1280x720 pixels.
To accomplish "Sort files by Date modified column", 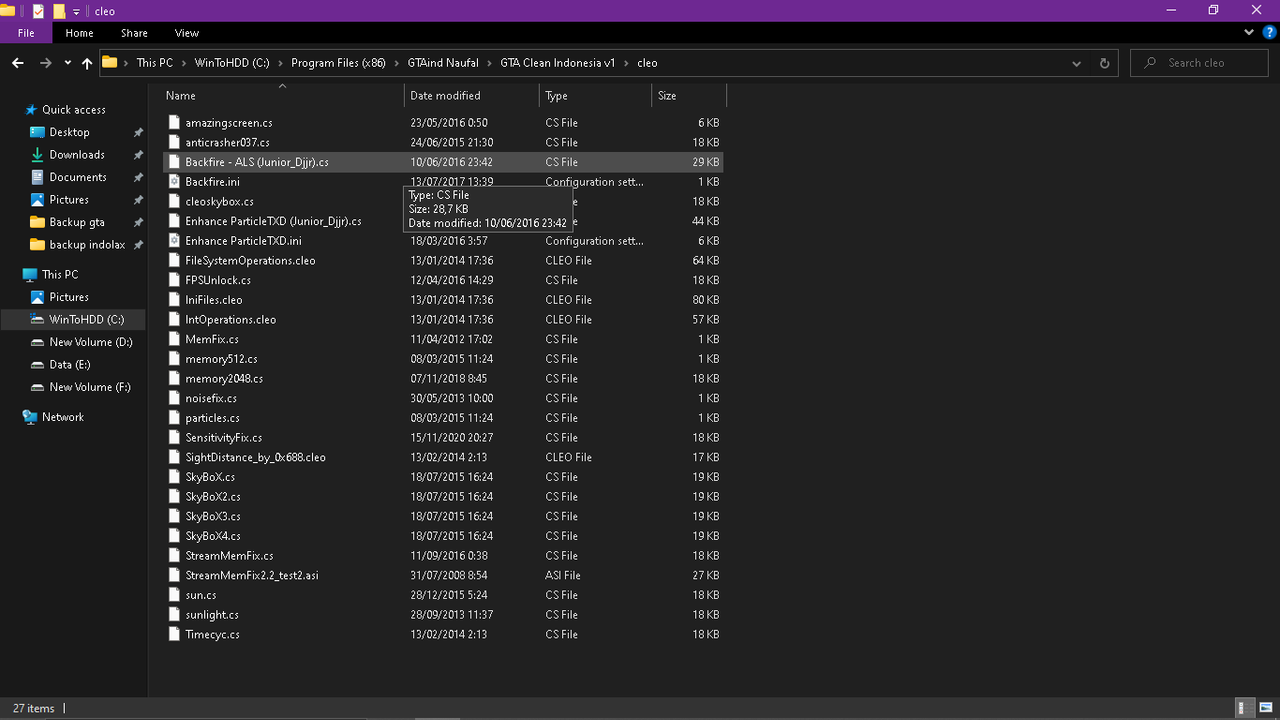I will [x=472, y=96].
